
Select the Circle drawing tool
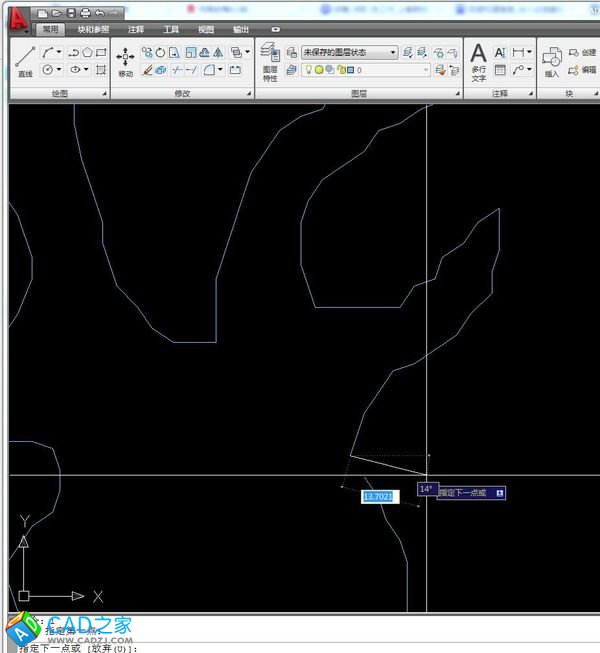[48, 70]
